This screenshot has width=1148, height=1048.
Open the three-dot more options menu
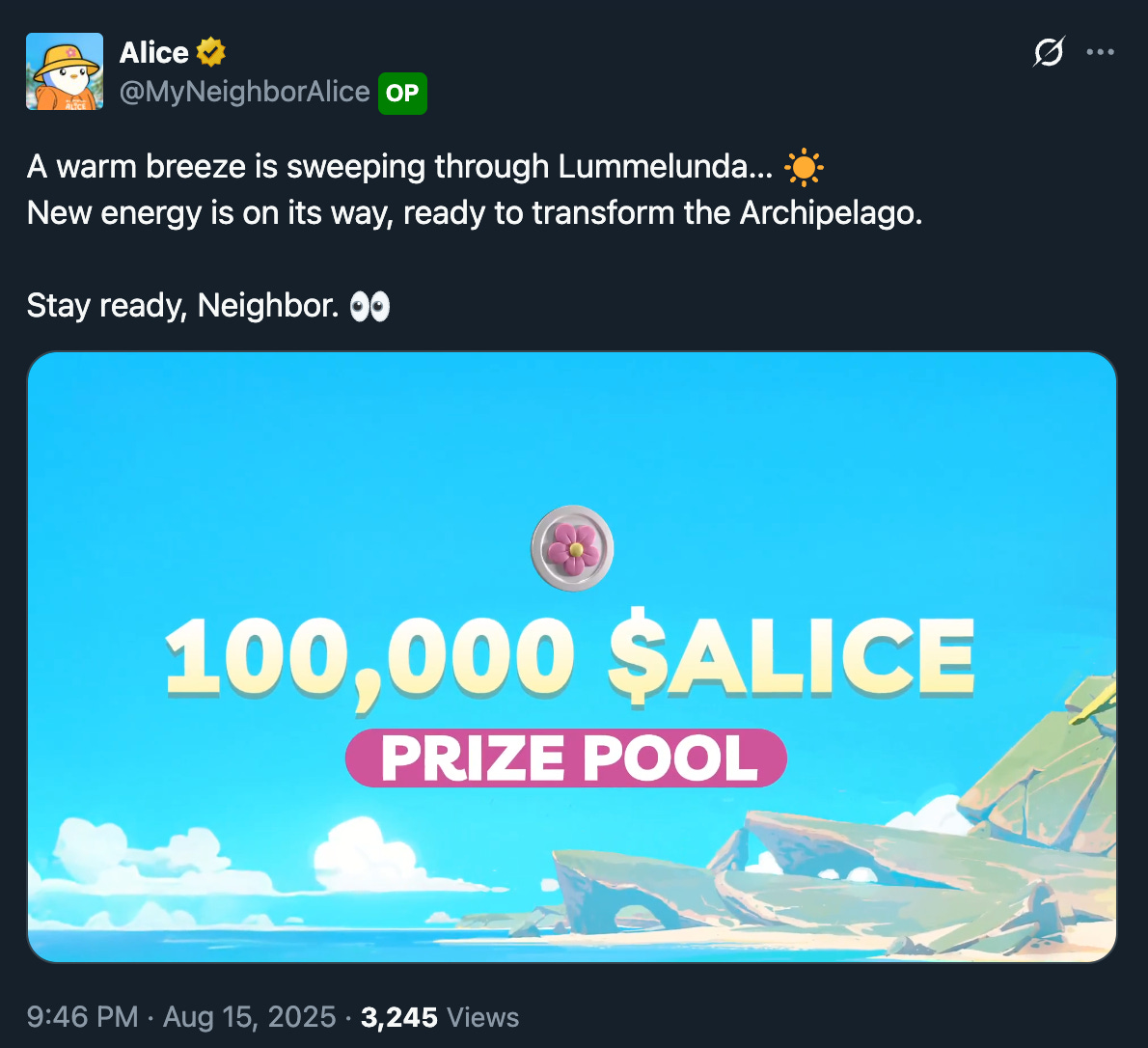pos(1101,52)
